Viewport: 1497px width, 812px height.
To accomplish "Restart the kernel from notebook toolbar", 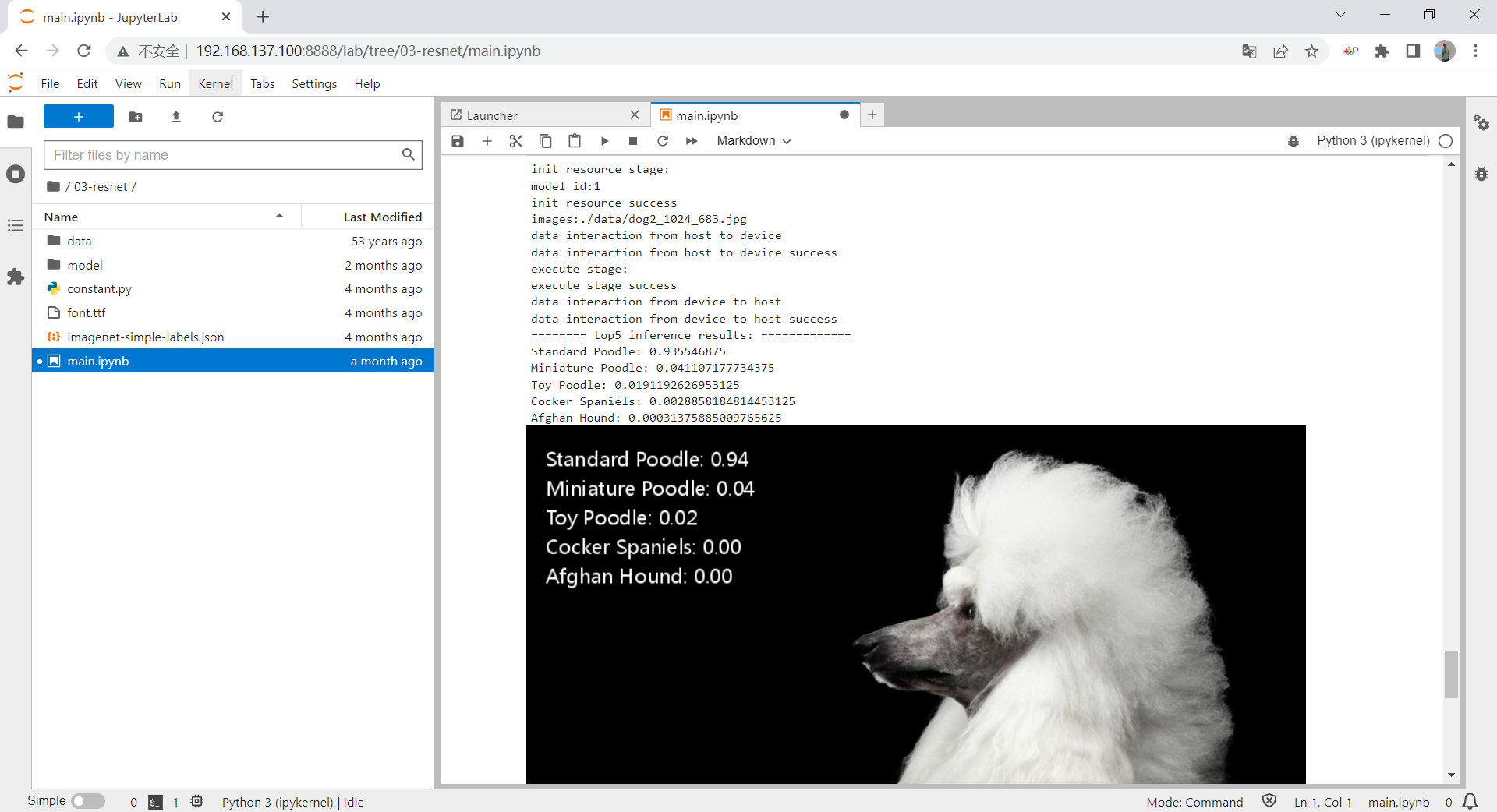I will click(663, 141).
